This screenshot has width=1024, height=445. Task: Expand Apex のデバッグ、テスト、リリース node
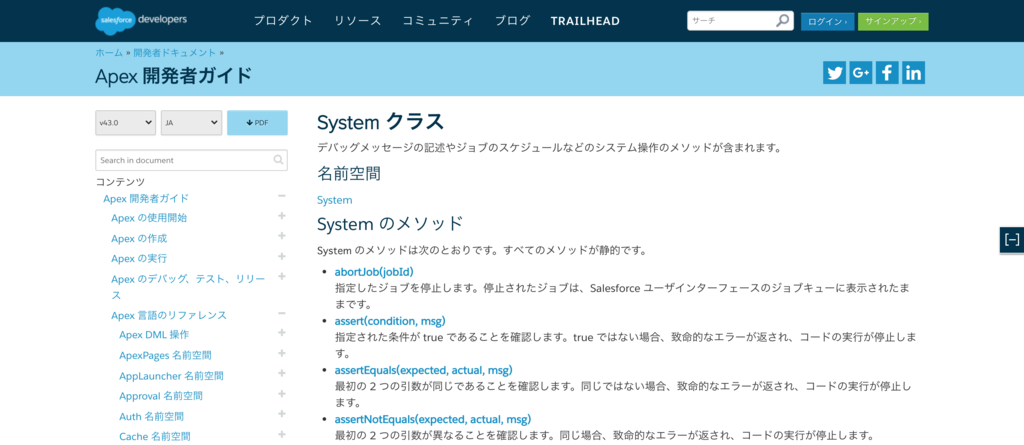point(281,276)
